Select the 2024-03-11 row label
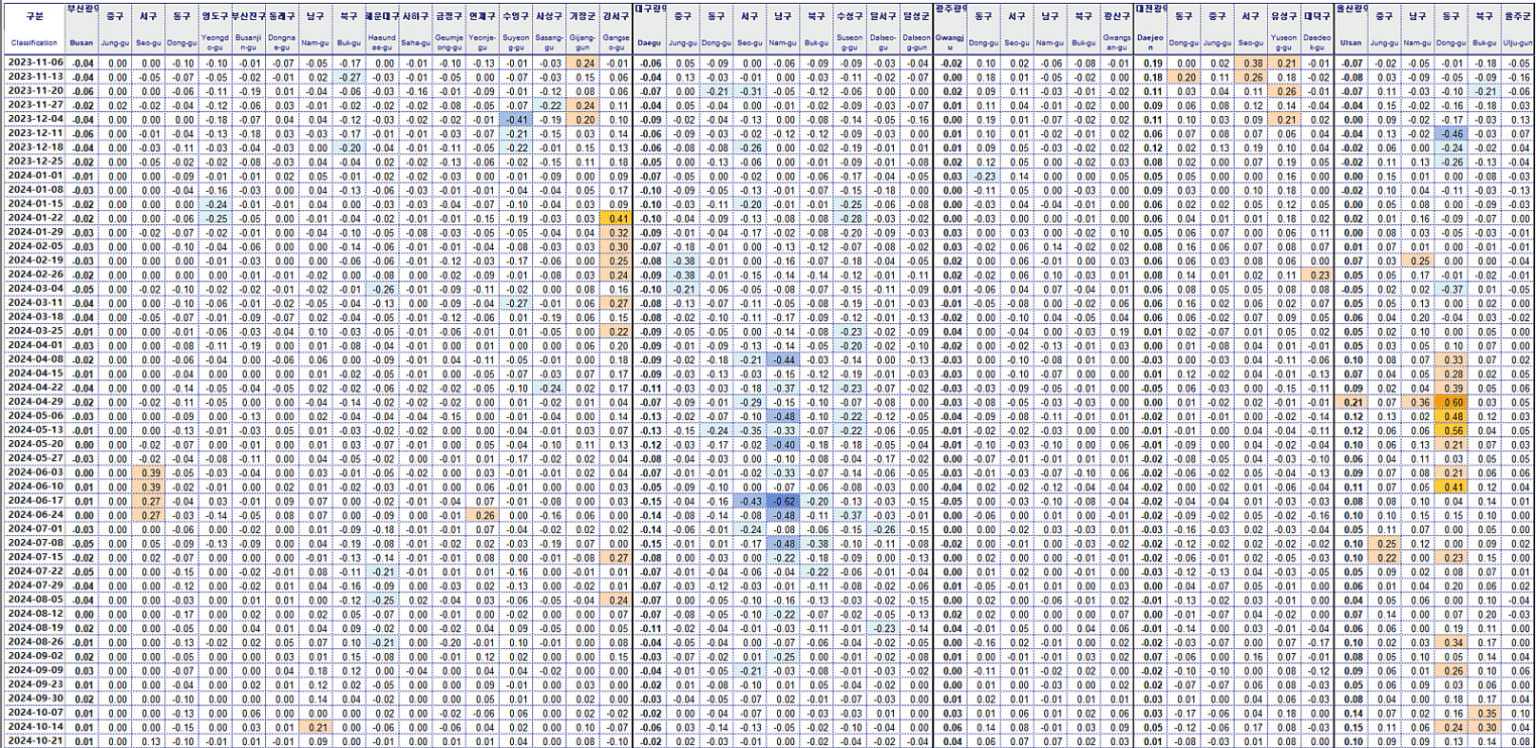This screenshot has height=748, width=1536. [x=32, y=302]
